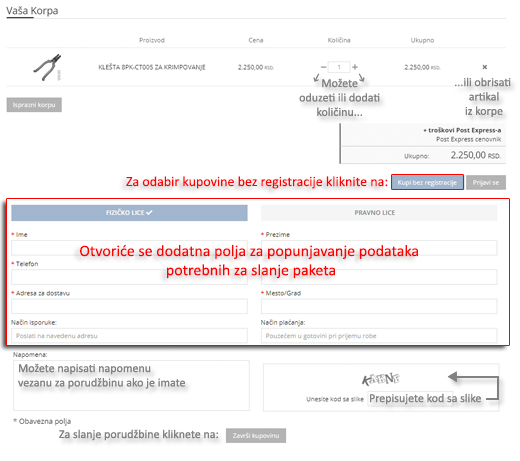Open the Način isporuke dropdown
The image size is (520, 461).
click(129, 336)
